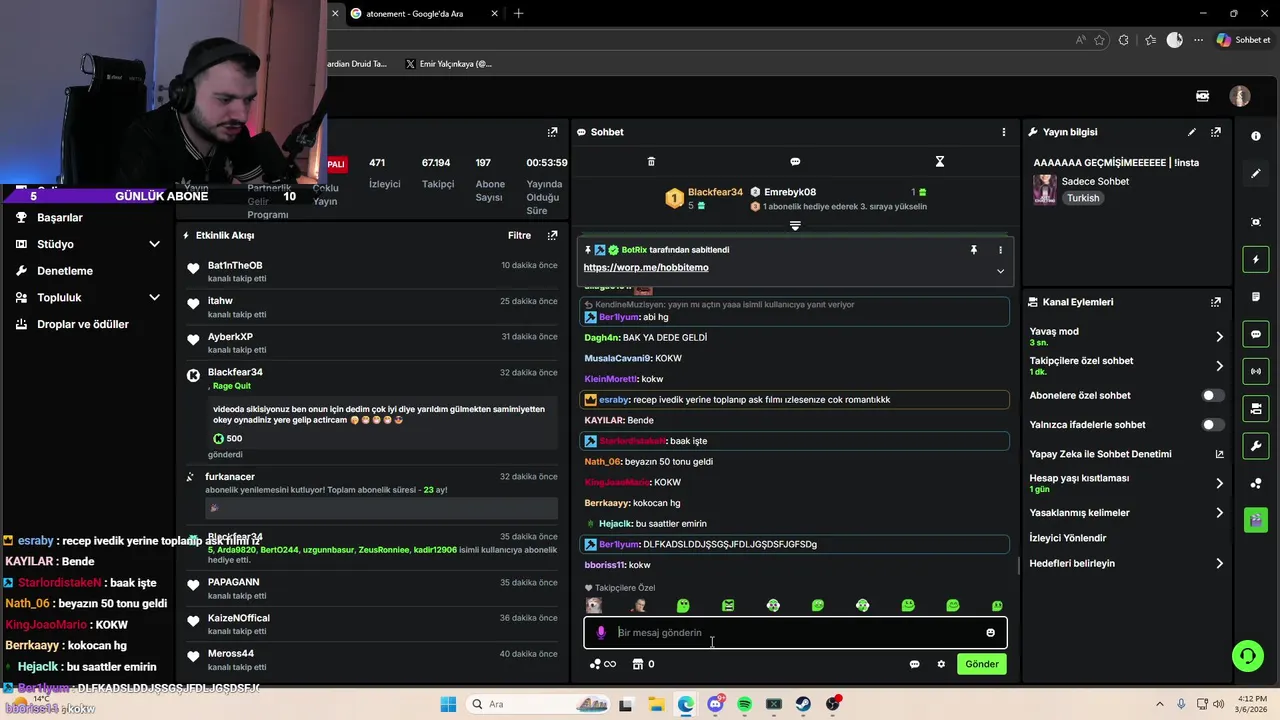Click İzleyici Yönlendir
Image resolution: width=1280 pixels, height=720 pixels.
click(1068, 538)
